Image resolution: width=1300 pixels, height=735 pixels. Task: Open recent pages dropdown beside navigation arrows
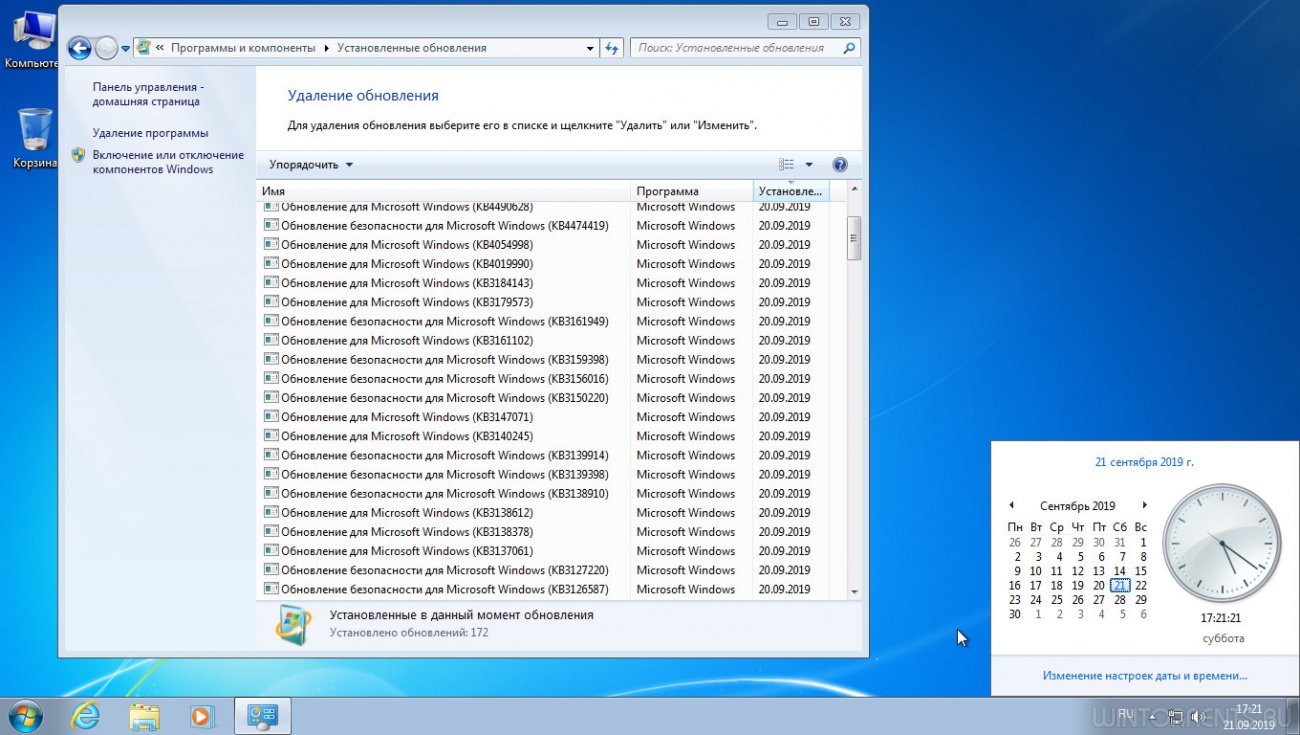pos(125,48)
